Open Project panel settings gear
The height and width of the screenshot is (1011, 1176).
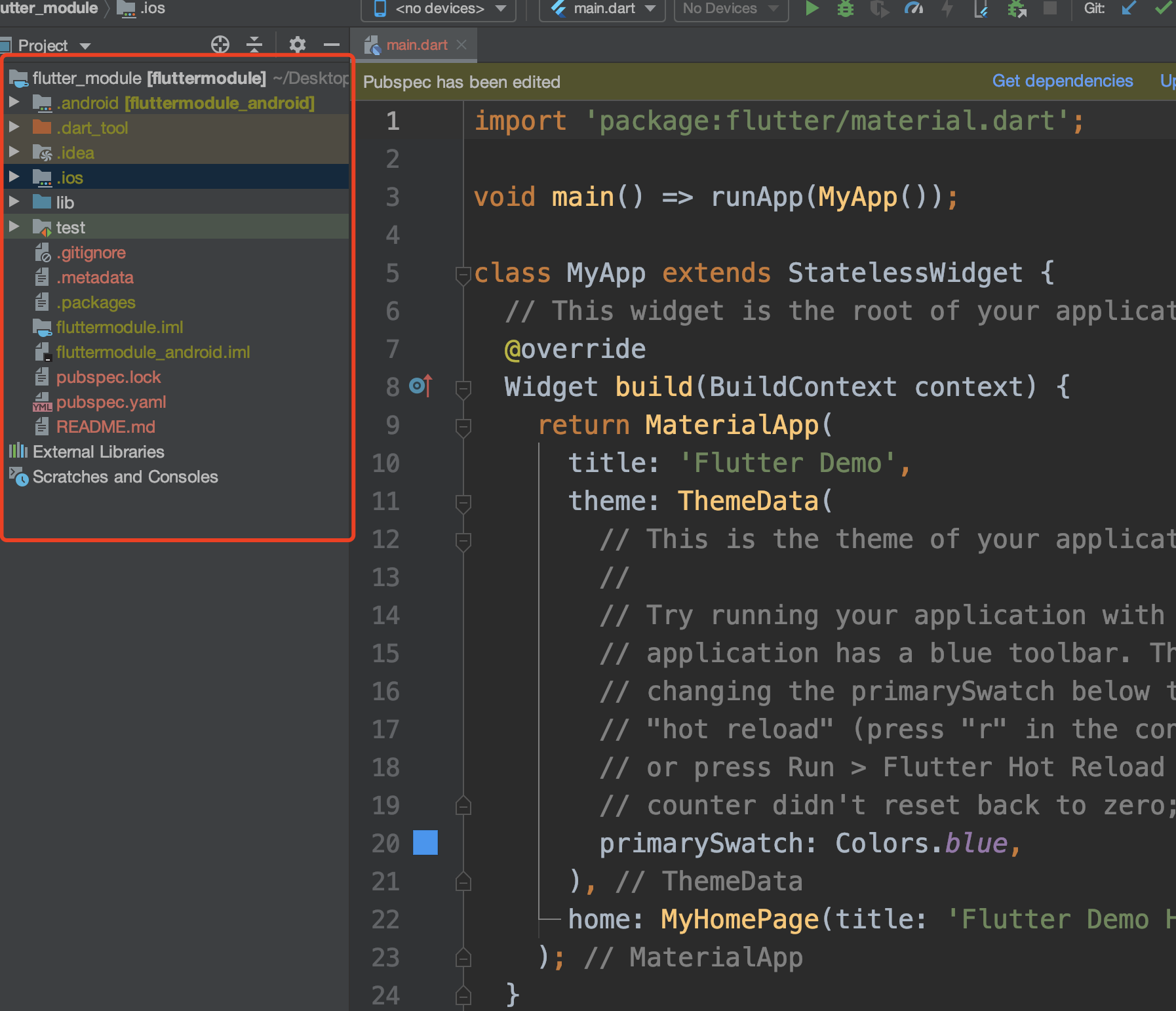tap(298, 45)
